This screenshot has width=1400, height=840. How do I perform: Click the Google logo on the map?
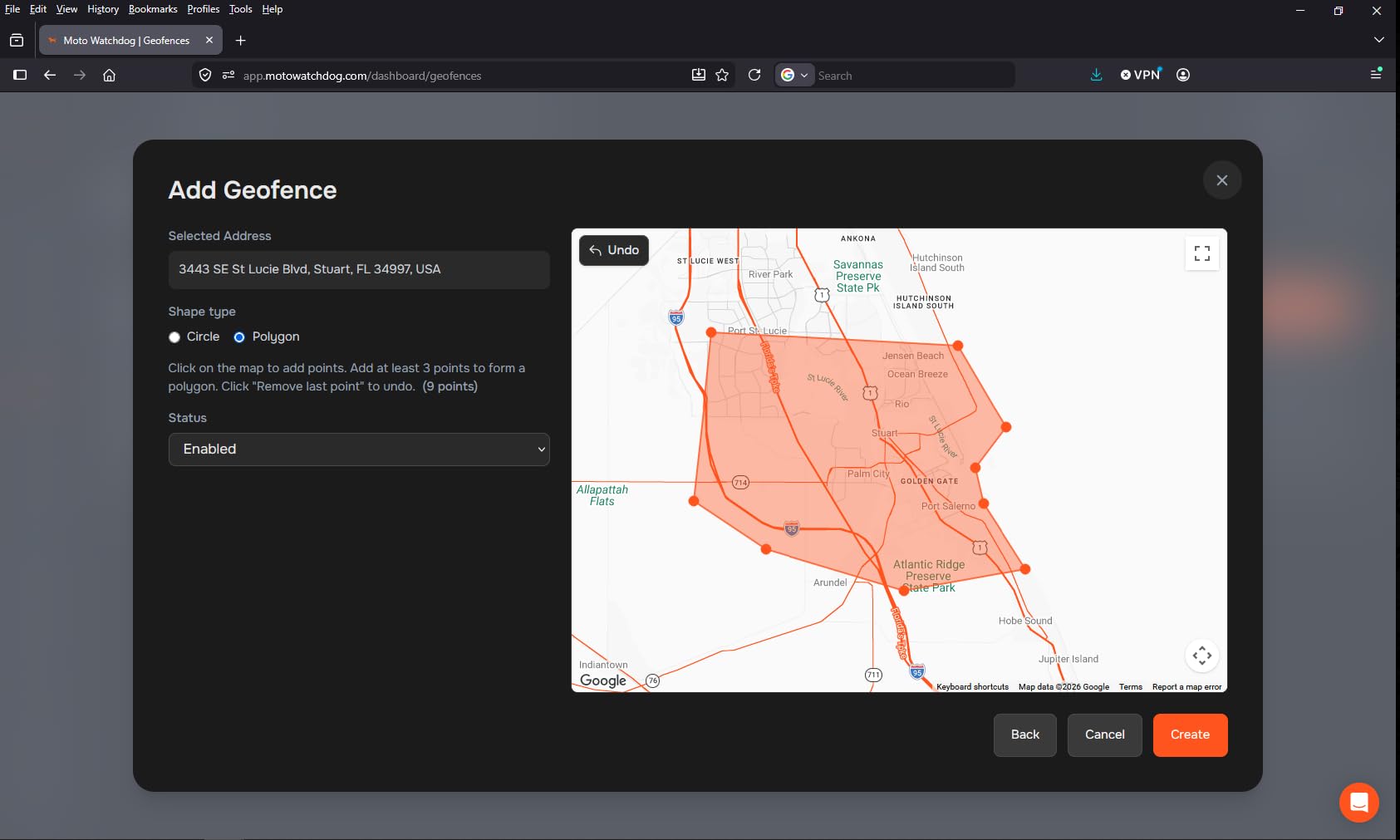[603, 680]
